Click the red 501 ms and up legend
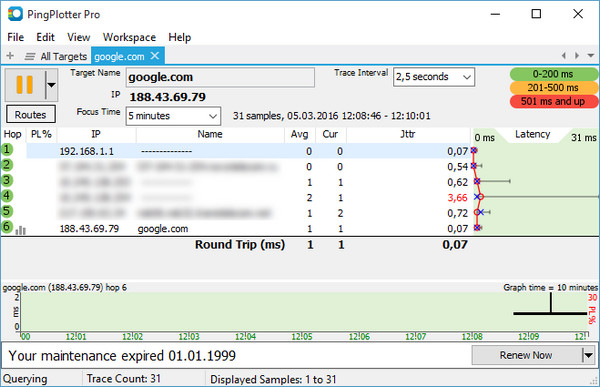The height and width of the screenshot is (387, 600). (x=554, y=101)
